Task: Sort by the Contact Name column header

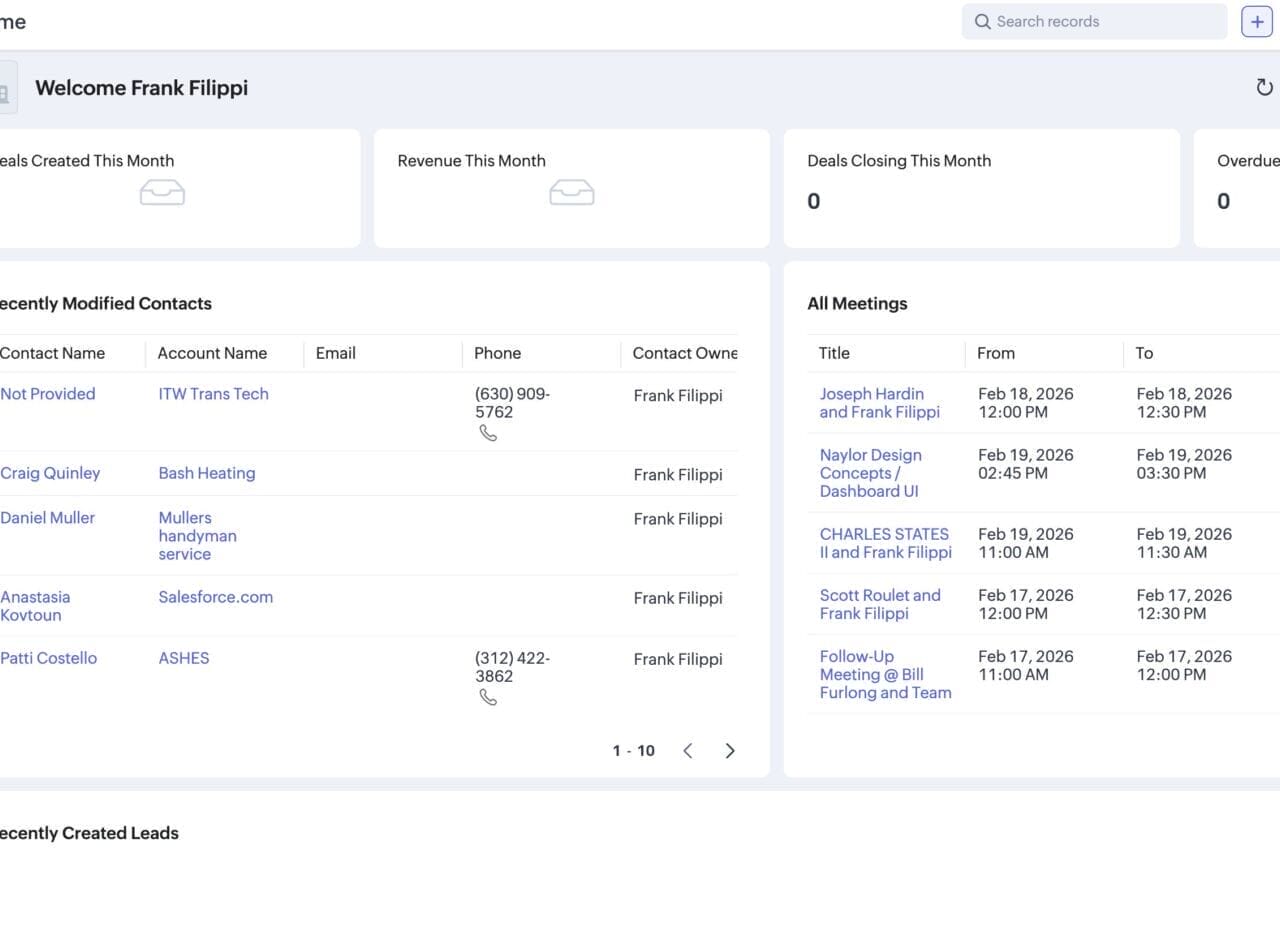Action: click(52, 353)
